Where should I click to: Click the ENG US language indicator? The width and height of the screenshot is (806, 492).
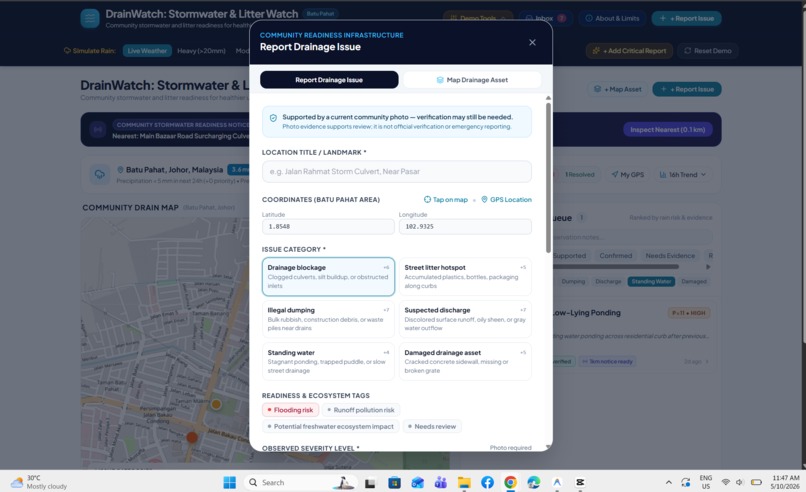click(706, 482)
